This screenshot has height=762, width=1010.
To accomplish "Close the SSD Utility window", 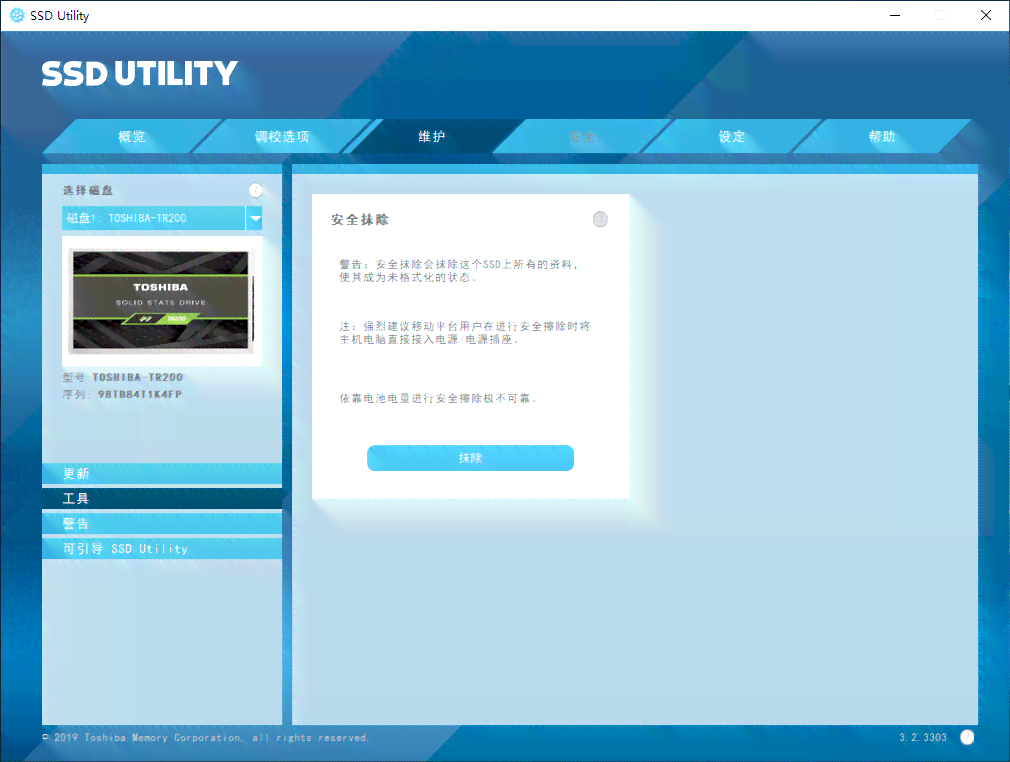I will coord(986,15).
